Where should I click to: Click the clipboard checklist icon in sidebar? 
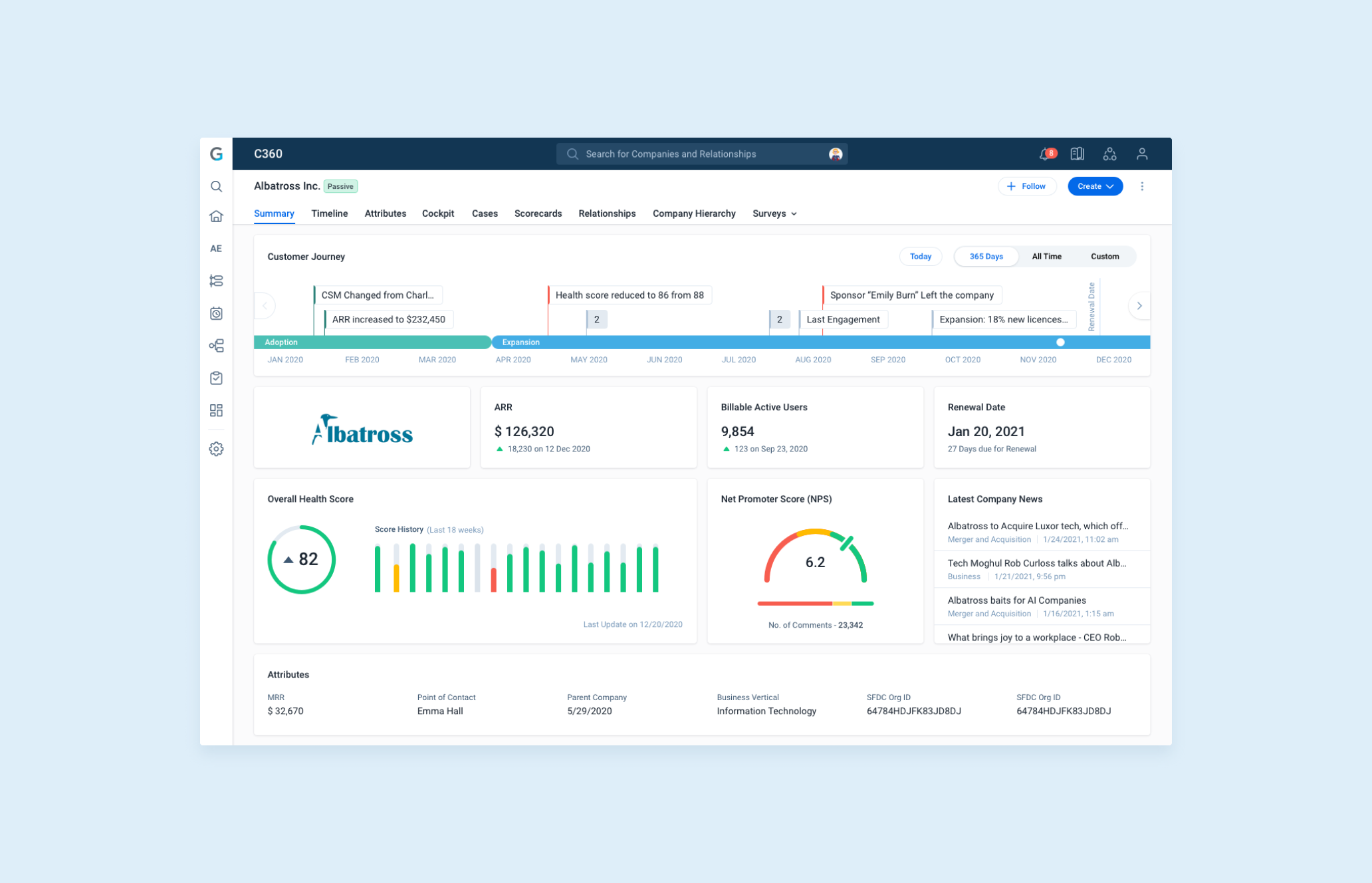pos(216,378)
